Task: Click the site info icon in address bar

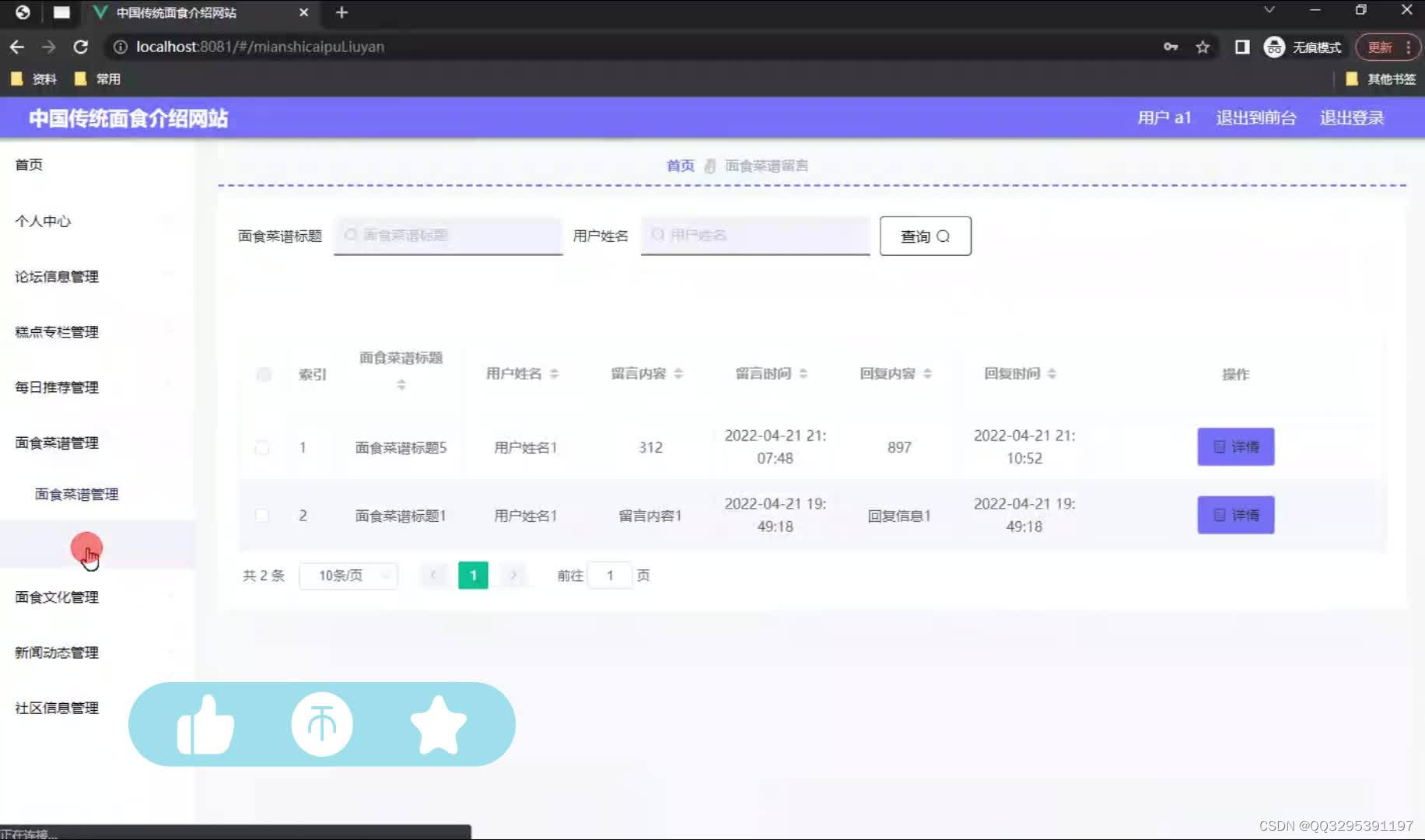Action: tap(121, 47)
